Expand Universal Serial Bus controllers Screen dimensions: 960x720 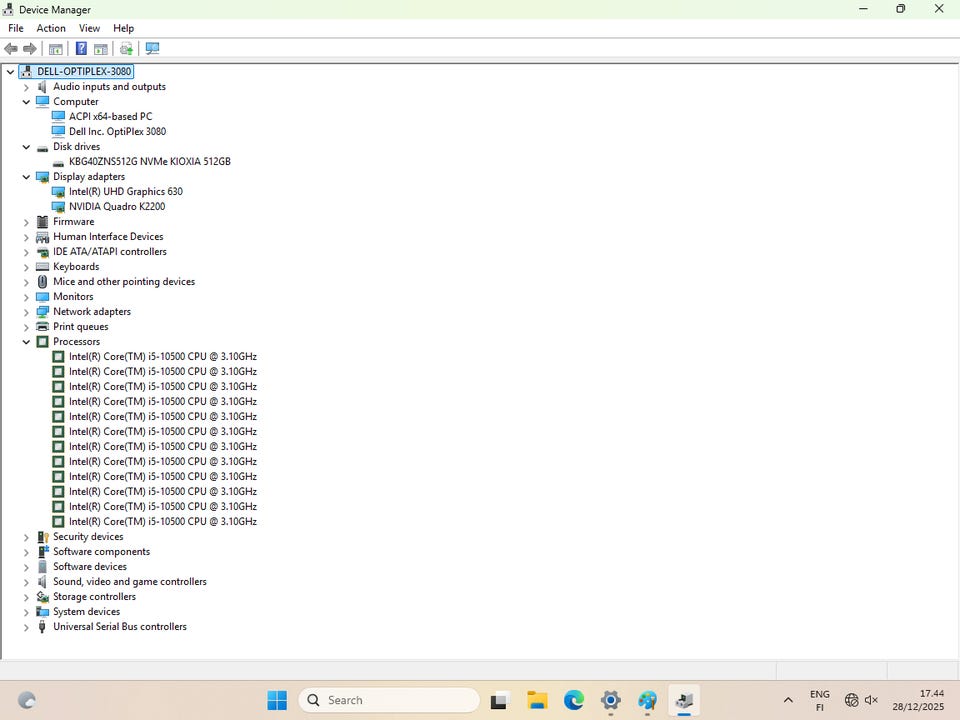(x=26, y=627)
